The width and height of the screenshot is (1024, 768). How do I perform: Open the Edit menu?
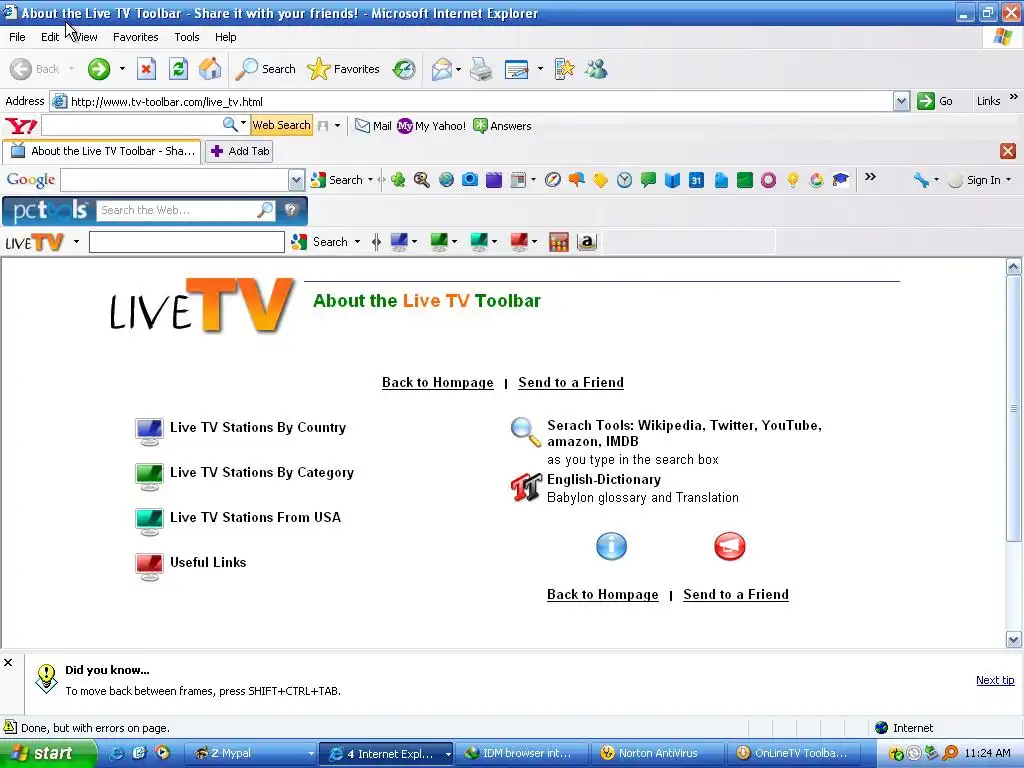[50, 37]
